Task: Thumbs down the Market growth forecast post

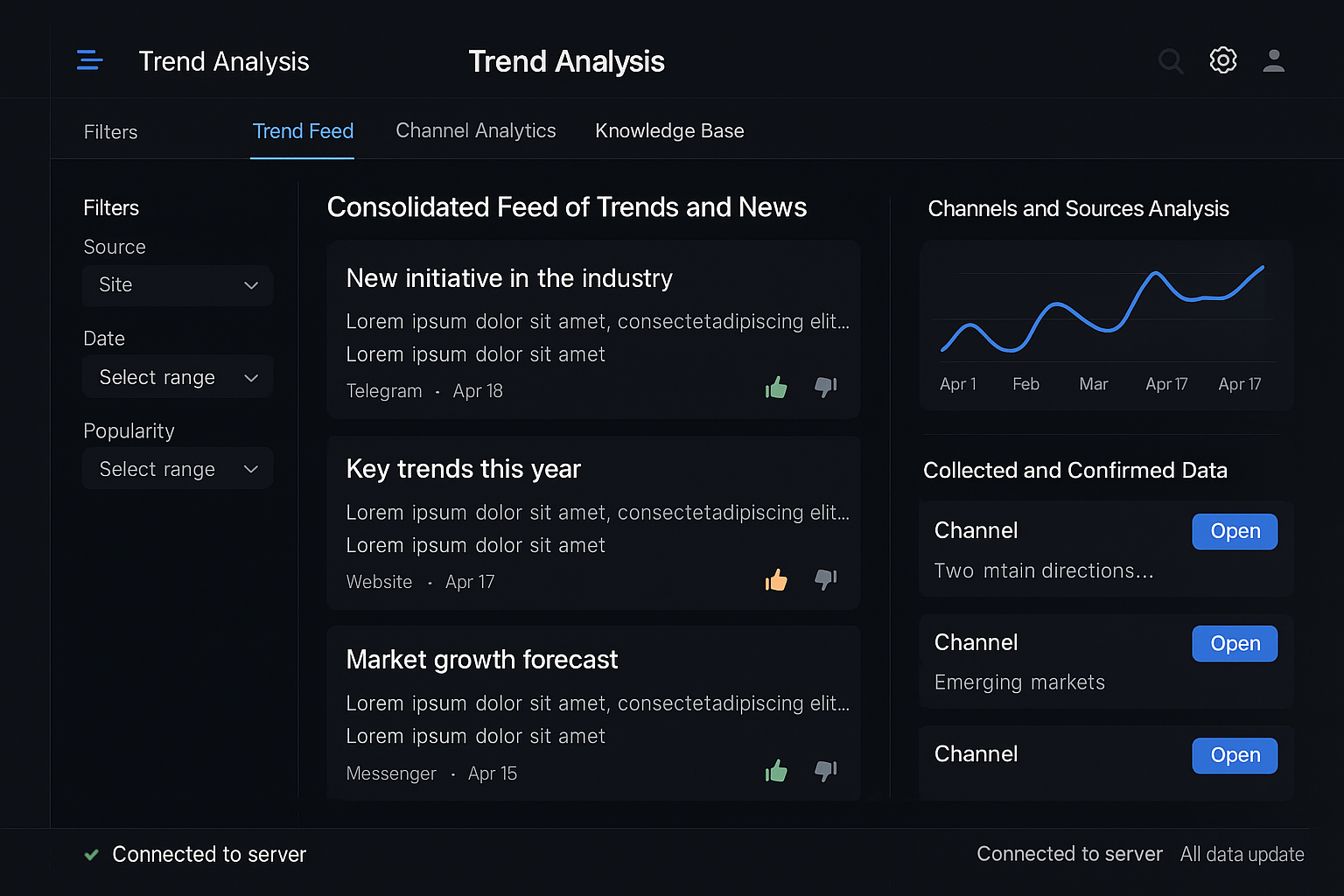Action: pyautogui.click(x=825, y=771)
